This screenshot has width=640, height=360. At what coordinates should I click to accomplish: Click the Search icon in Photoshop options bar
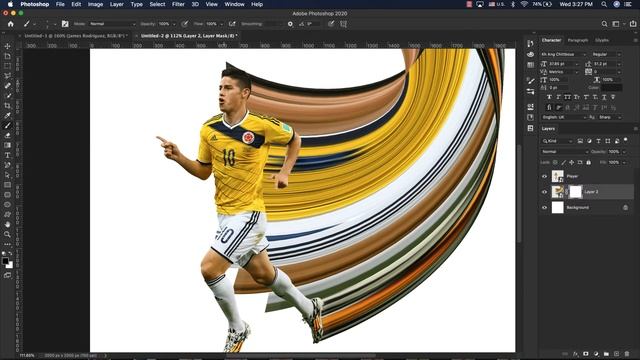pos(604,24)
